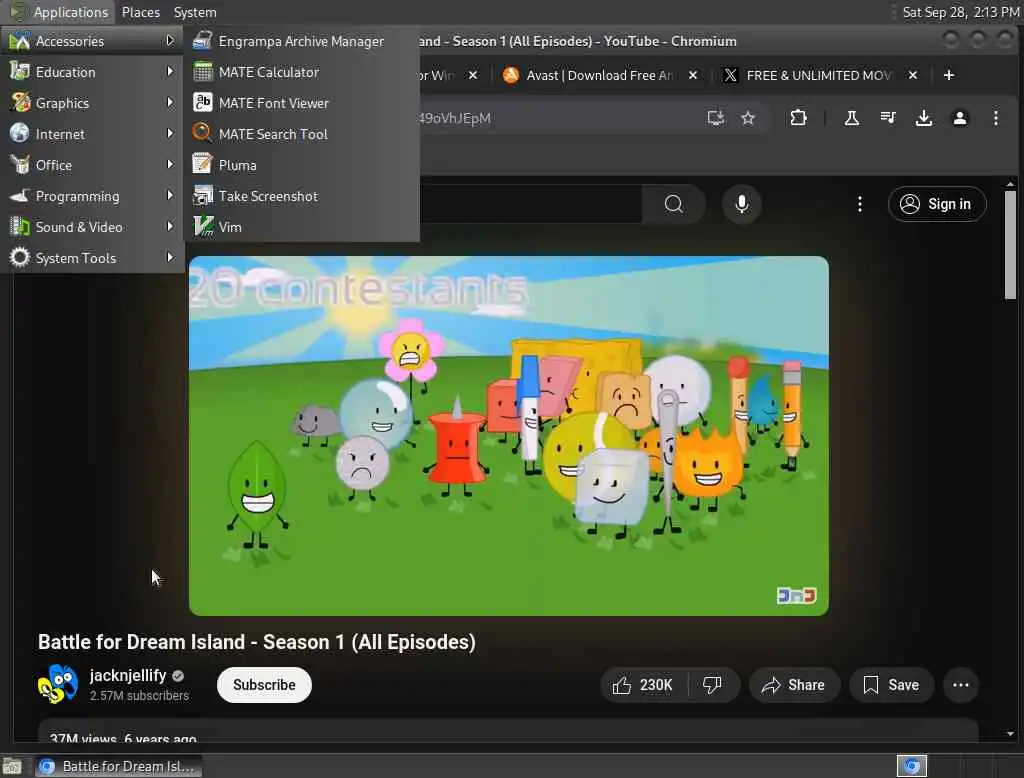Open YouTube settings three-dot menu
This screenshot has height=778, width=1024.
click(x=859, y=204)
